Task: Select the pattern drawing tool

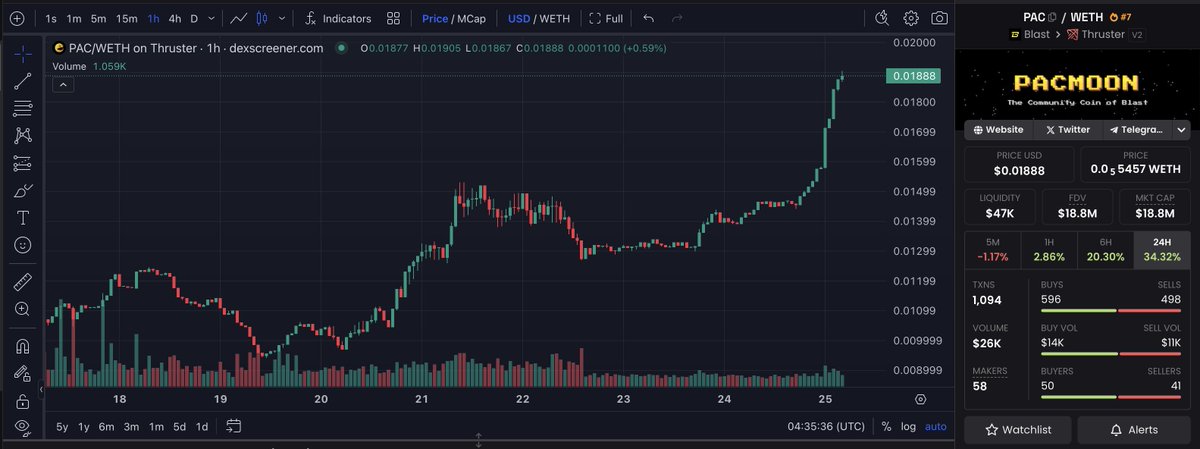Action: (x=22, y=136)
